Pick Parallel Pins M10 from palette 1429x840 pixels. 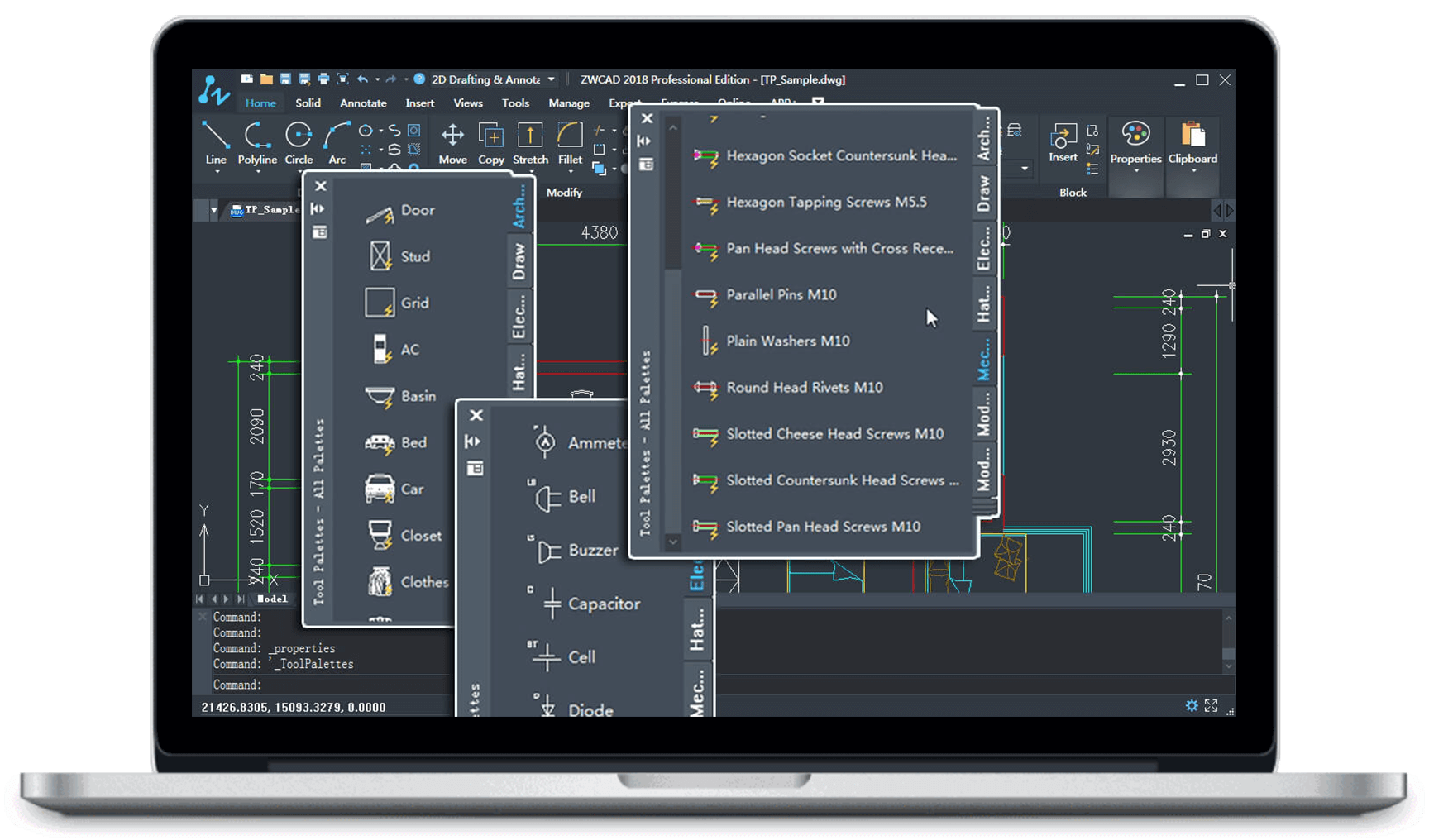780,295
